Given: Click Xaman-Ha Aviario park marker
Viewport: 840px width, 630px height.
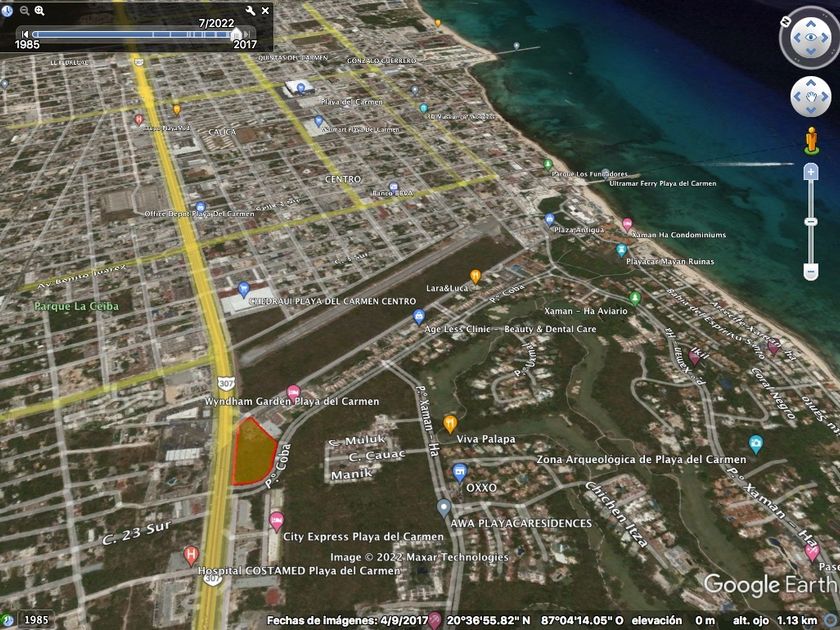Looking at the screenshot, I should tap(634, 298).
